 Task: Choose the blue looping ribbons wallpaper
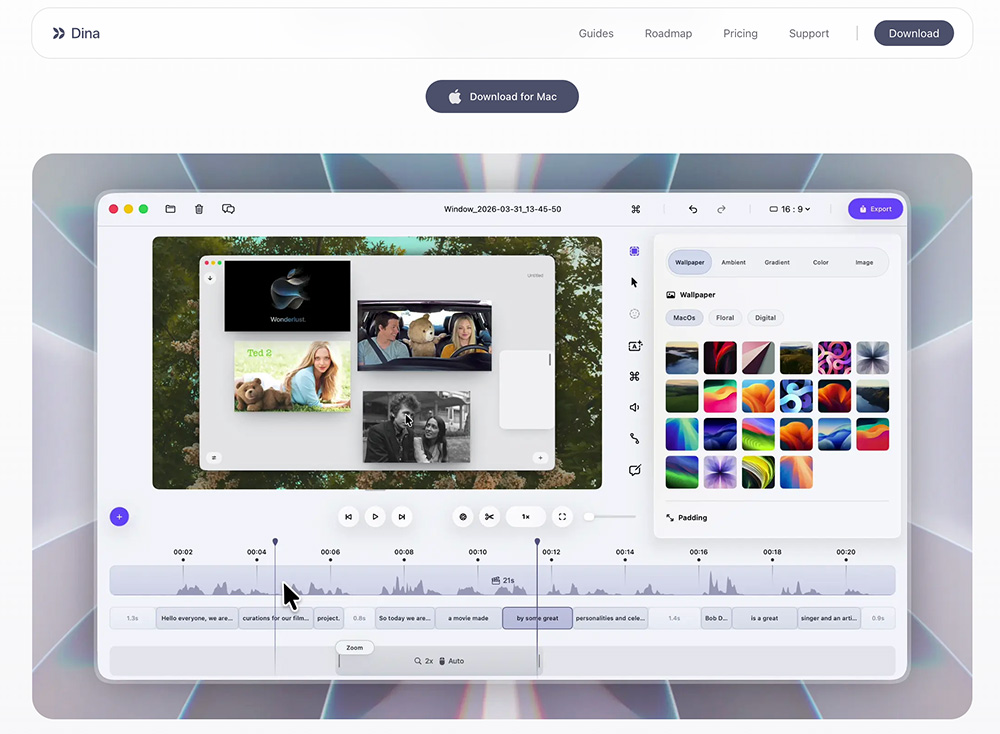point(796,396)
